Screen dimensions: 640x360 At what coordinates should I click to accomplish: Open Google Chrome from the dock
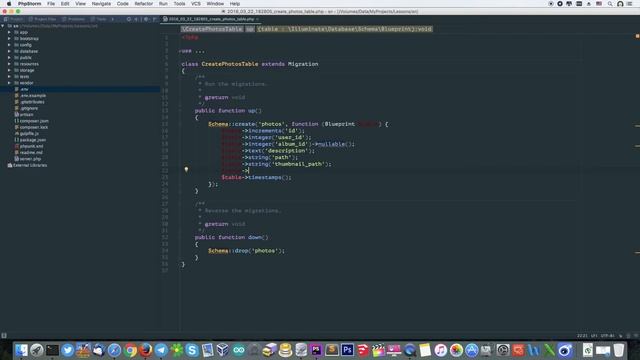[x=130, y=350]
